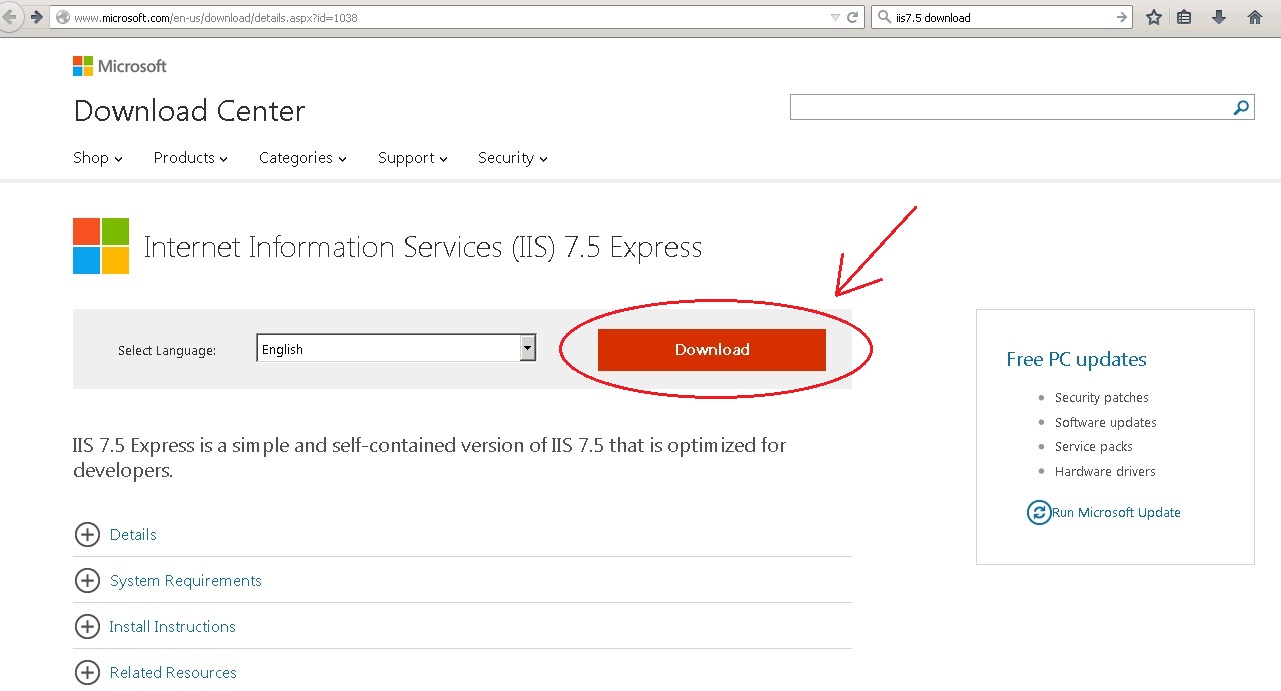Click the Related Resources link
This screenshot has width=1281, height=691.
coord(173,673)
